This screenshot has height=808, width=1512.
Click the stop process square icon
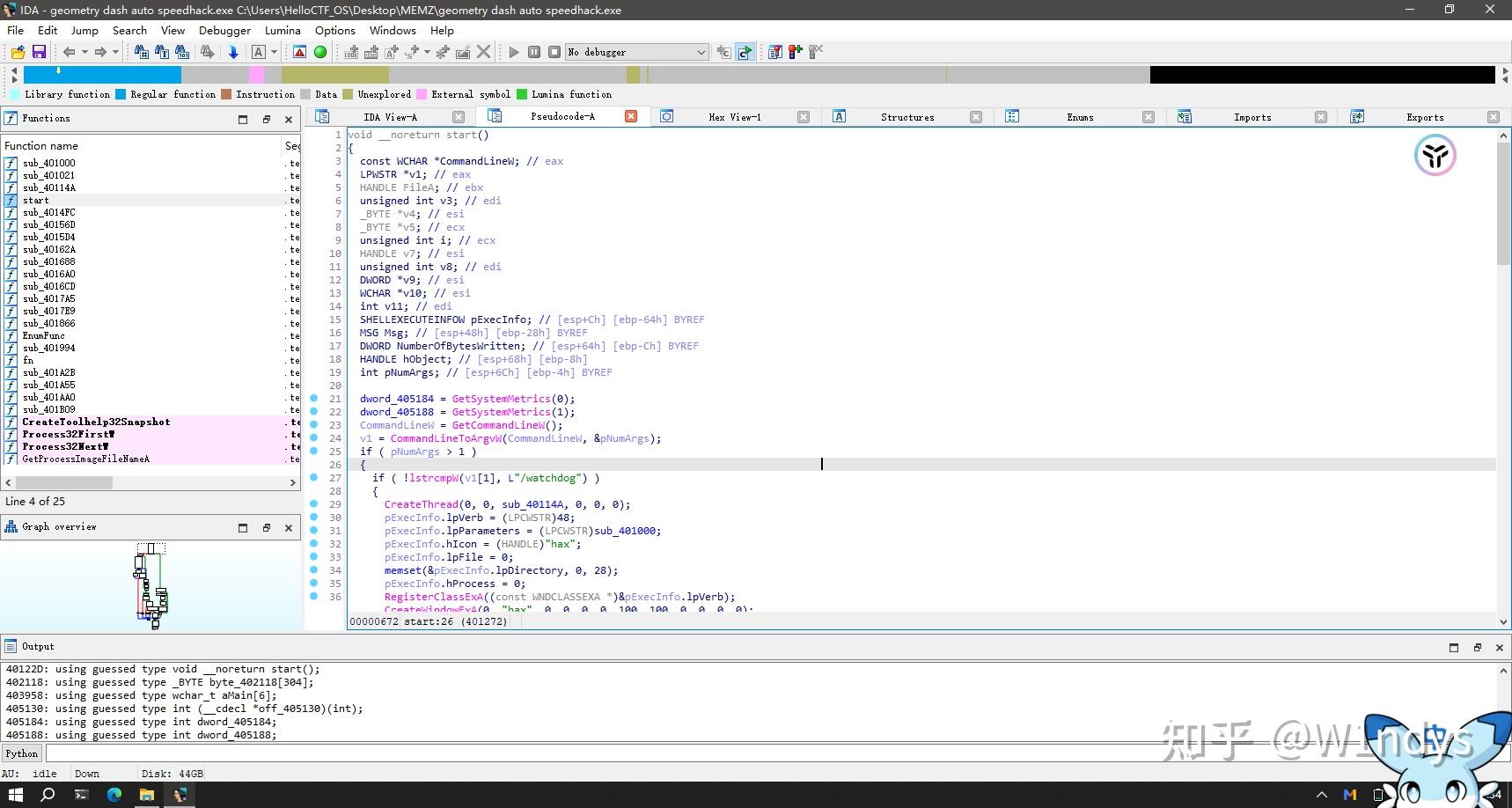(554, 52)
